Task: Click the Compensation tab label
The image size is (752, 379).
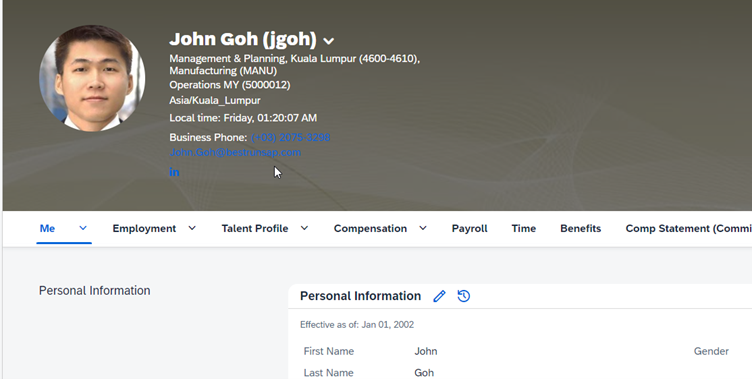Action: pos(370,228)
